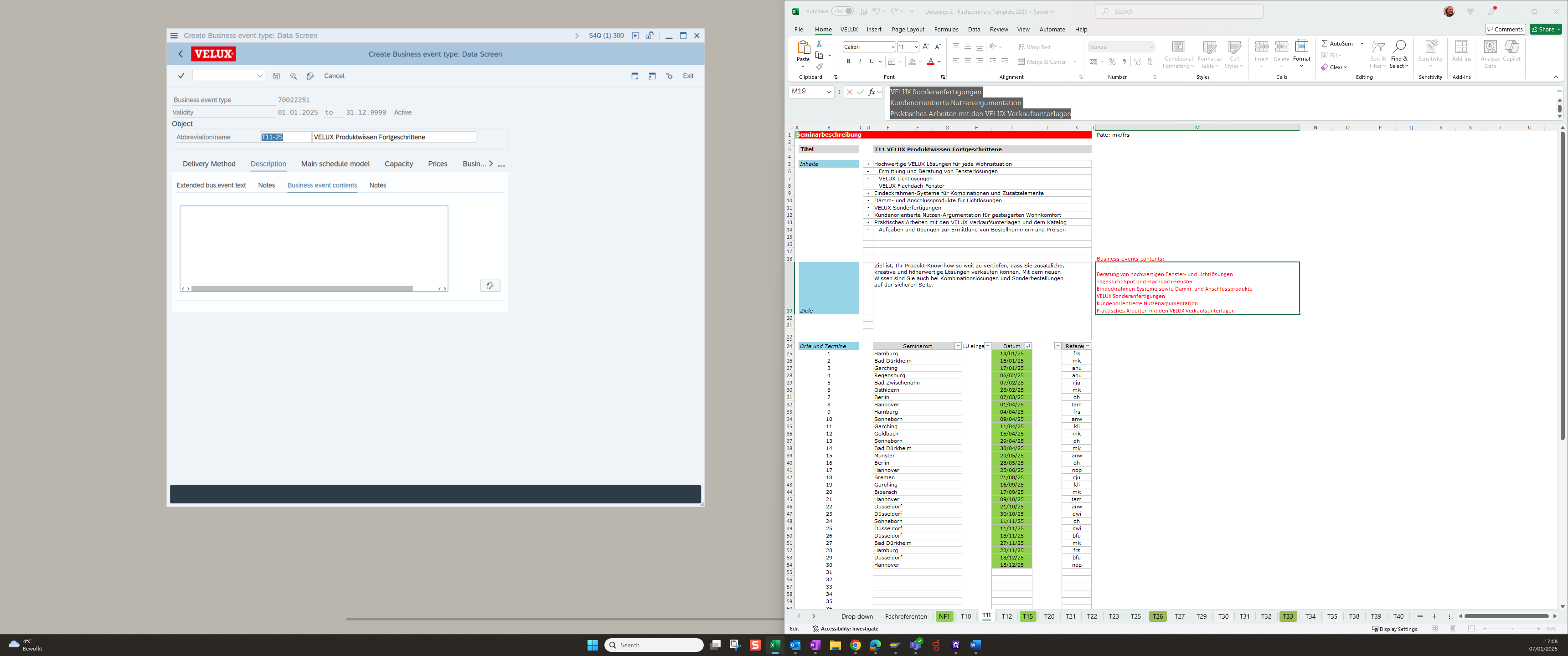Open SAP customize layout gear icon

670,76
